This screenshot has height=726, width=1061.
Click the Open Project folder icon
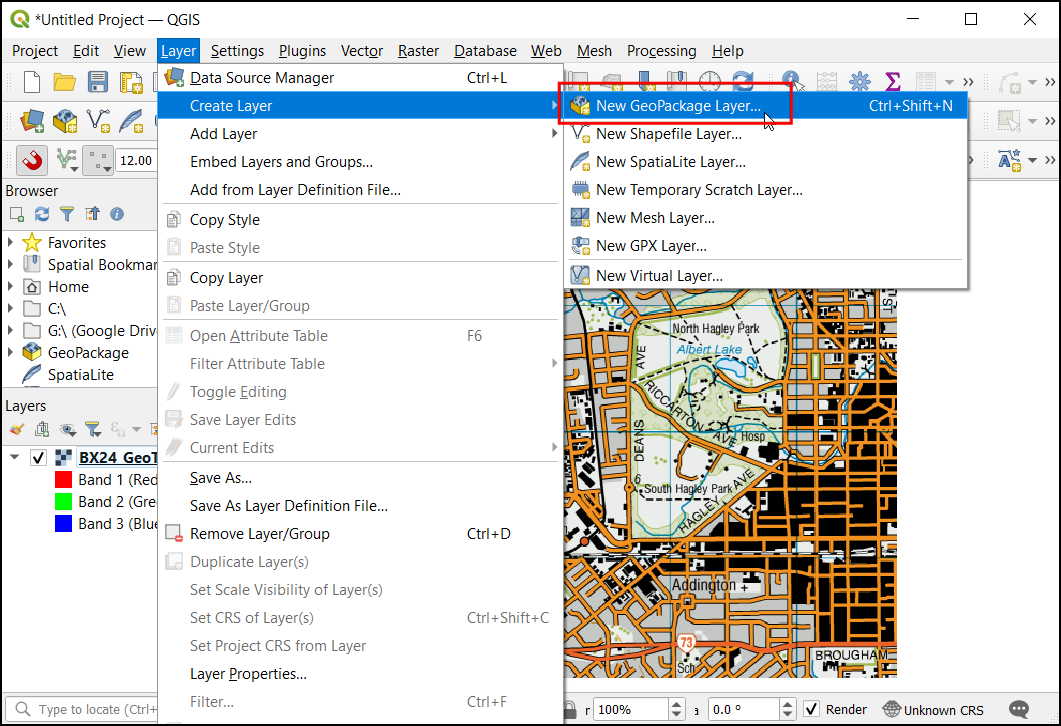(65, 82)
